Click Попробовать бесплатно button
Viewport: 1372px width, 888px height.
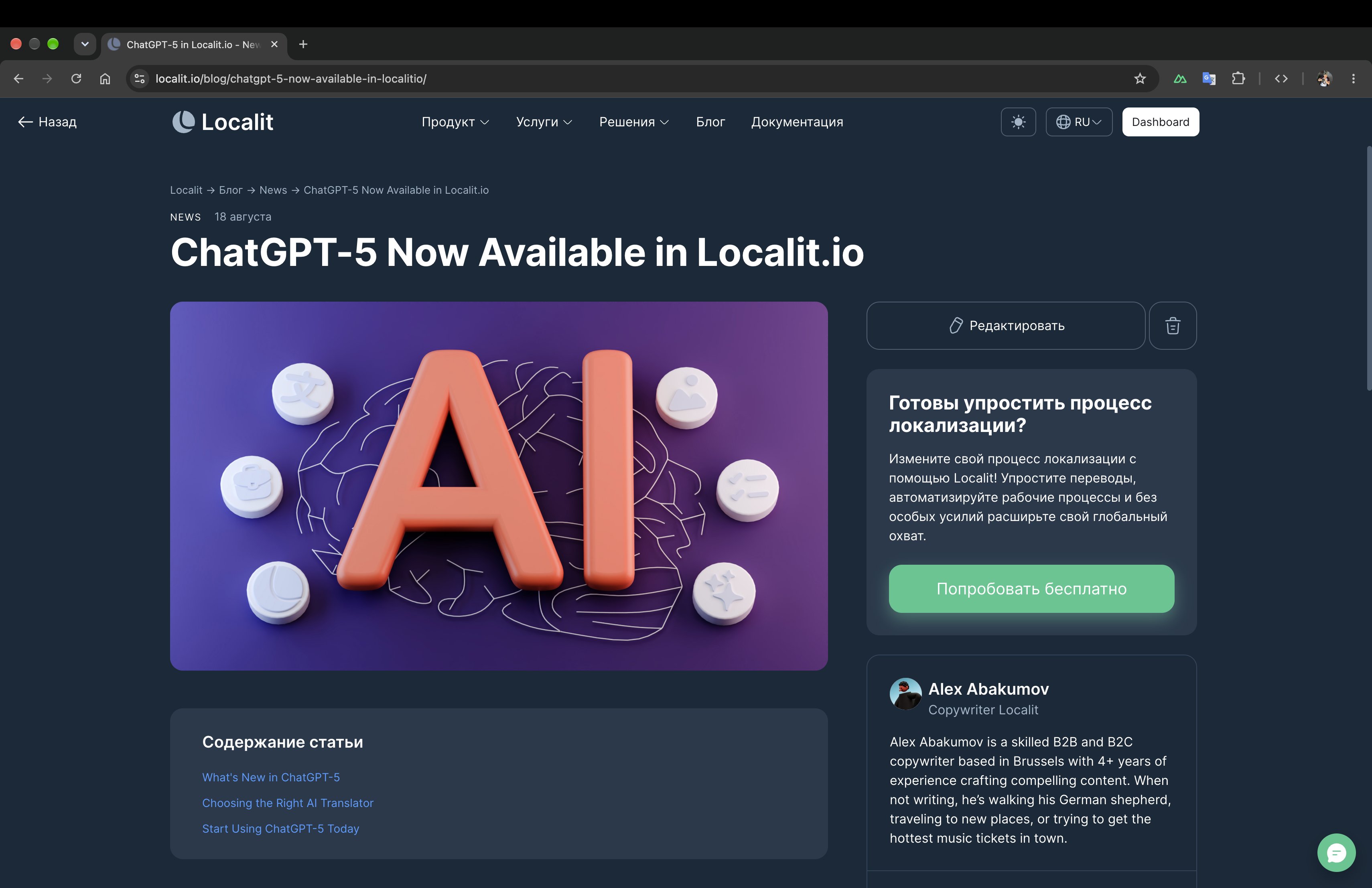click(x=1031, y=588)
